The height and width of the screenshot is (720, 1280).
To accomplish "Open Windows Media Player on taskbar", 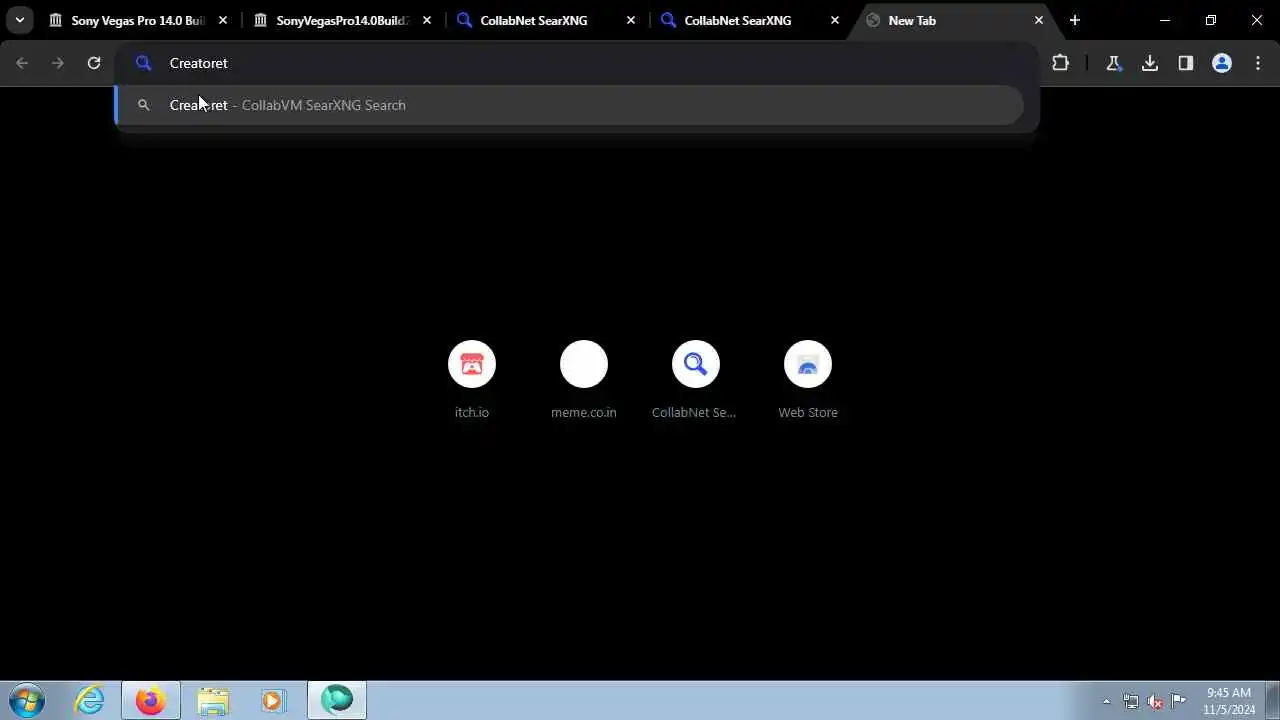I will (x=273, y=700).
